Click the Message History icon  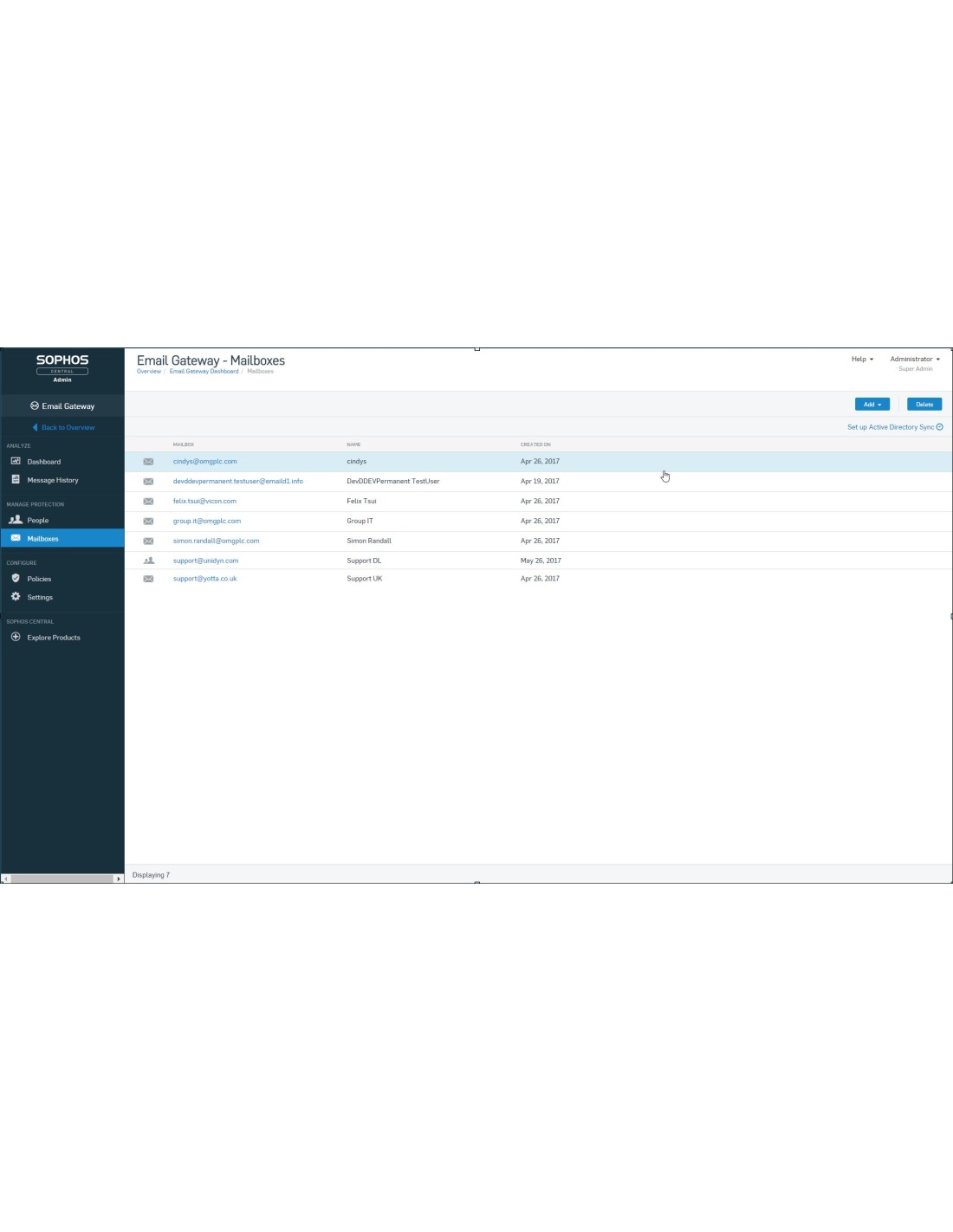(16, 479)
